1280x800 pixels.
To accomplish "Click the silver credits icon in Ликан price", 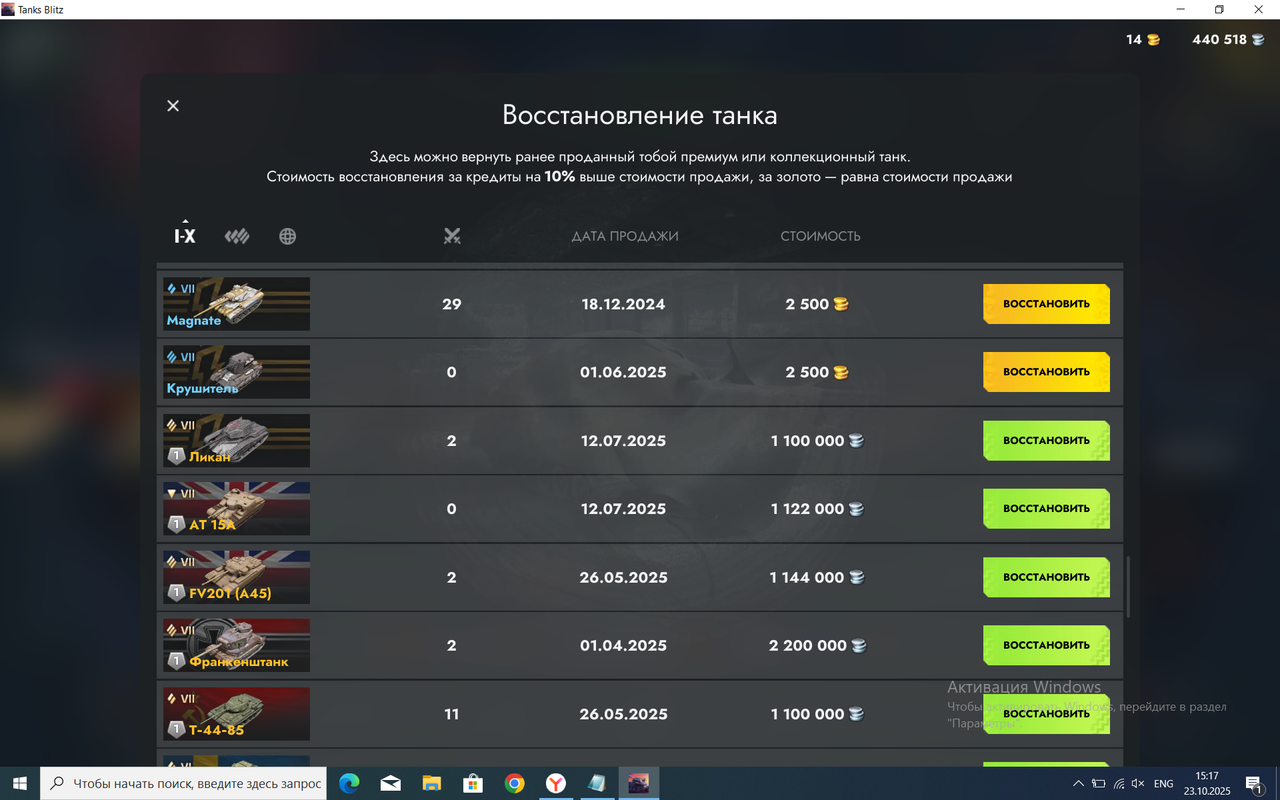I will click(x=857, y=441).
